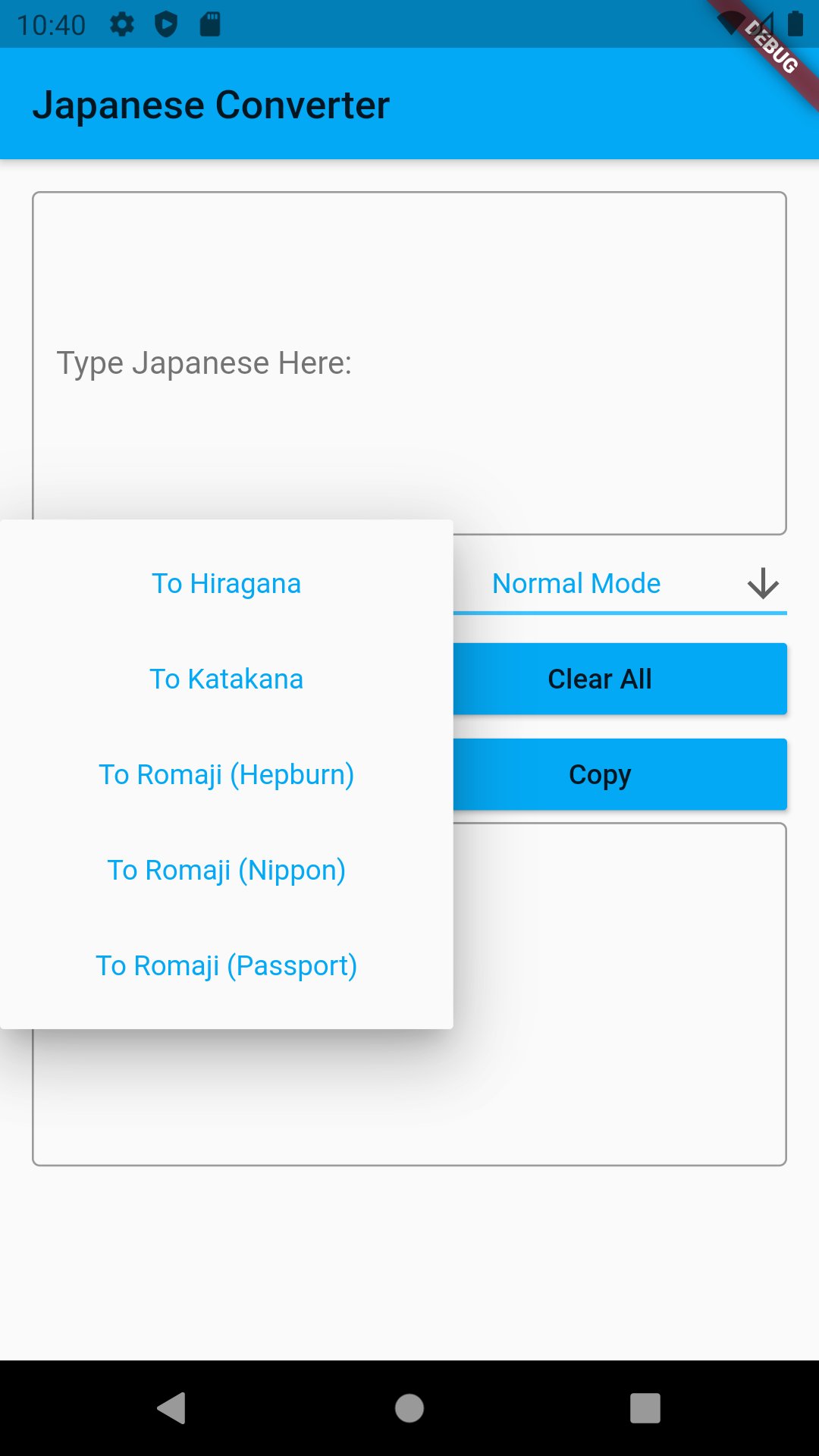Click the dropdown down-arrow icon
Screen dimensions: 819x1456
[763, 584]
